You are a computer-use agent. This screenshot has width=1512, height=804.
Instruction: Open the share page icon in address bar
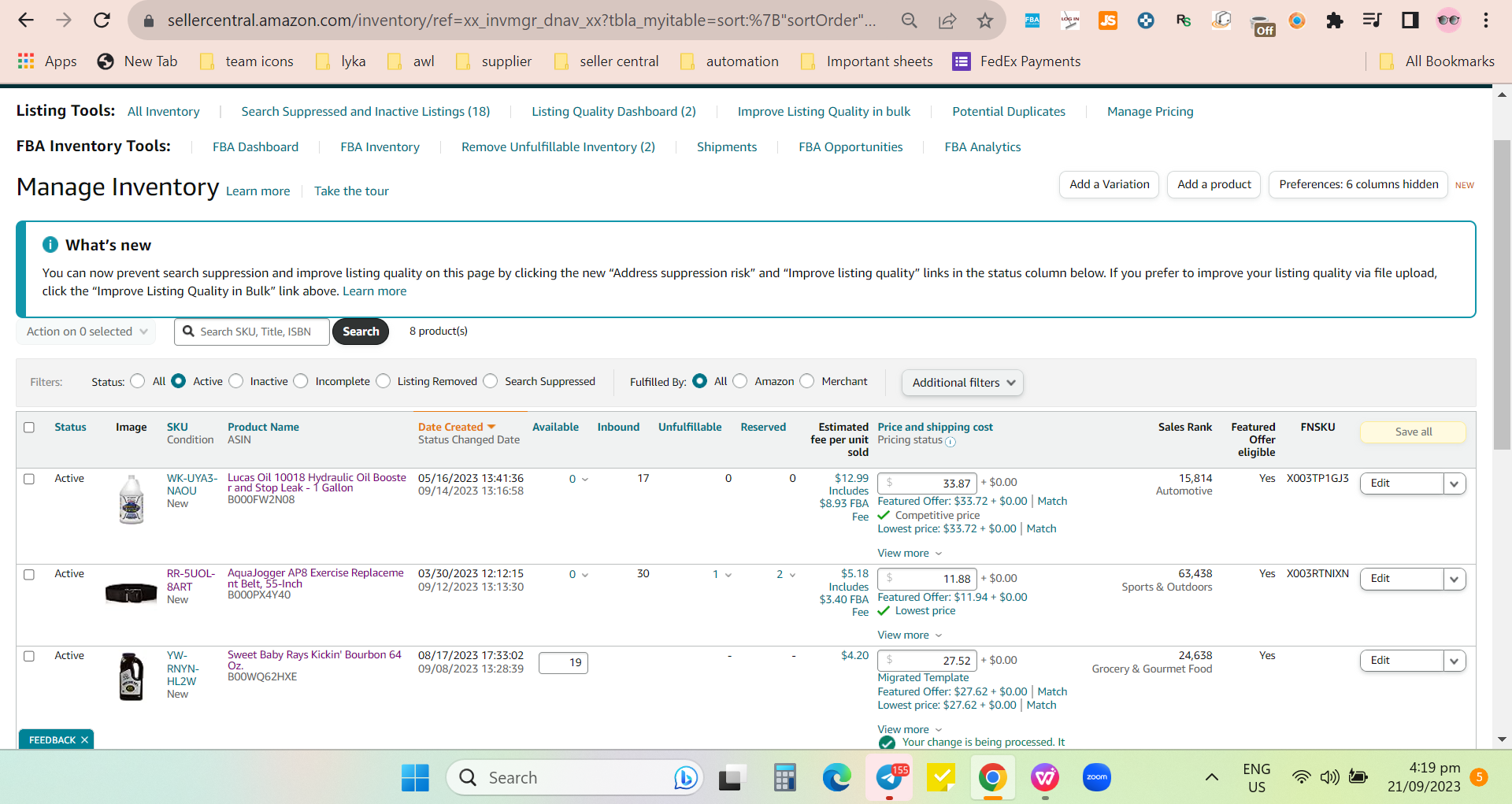[x=947, y=20]
